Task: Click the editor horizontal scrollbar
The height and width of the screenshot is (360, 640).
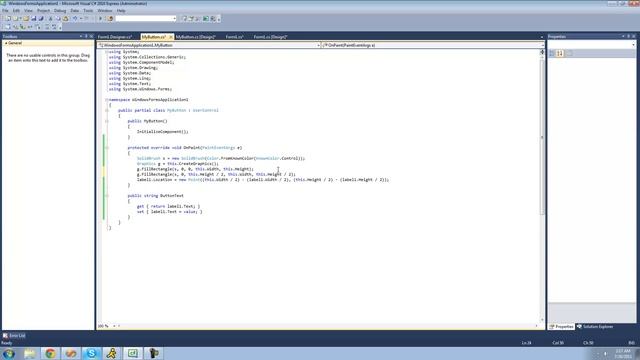Action: 327,326
